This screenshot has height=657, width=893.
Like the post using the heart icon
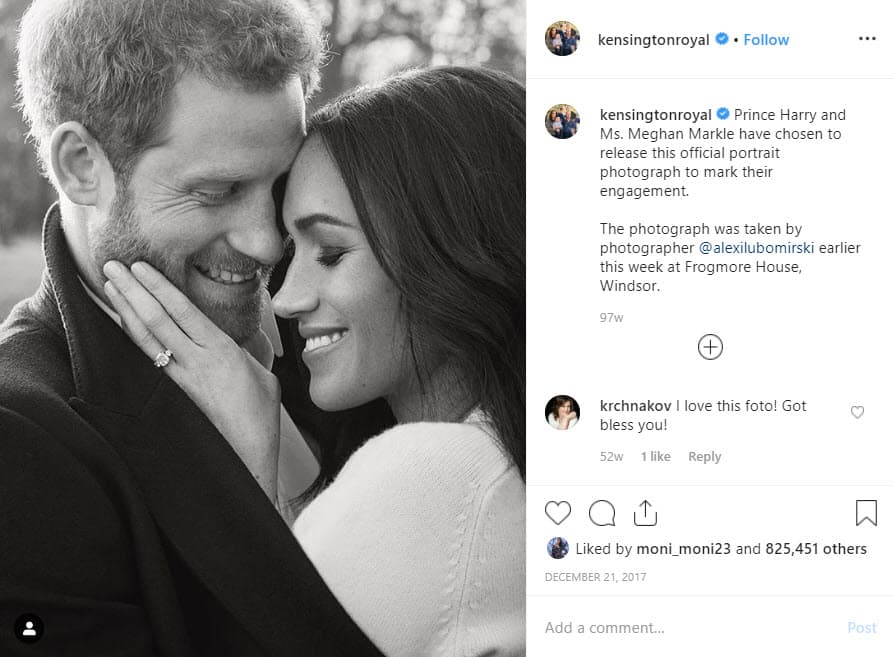(x=557, y=513)
